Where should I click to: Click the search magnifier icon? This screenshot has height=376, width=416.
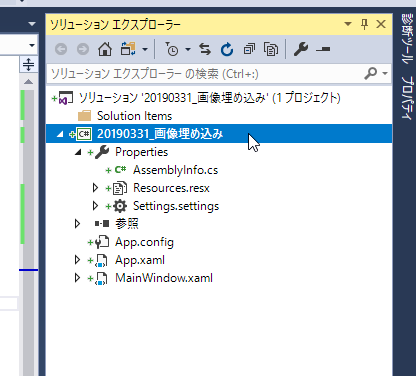[x=371, y=73]
